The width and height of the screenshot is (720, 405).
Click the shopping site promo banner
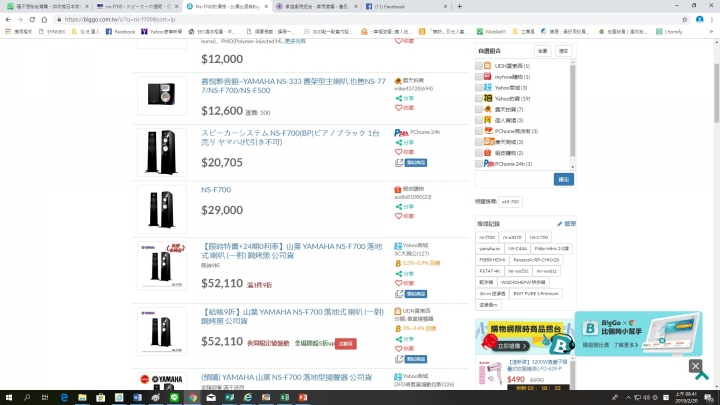tap(524, 336)
